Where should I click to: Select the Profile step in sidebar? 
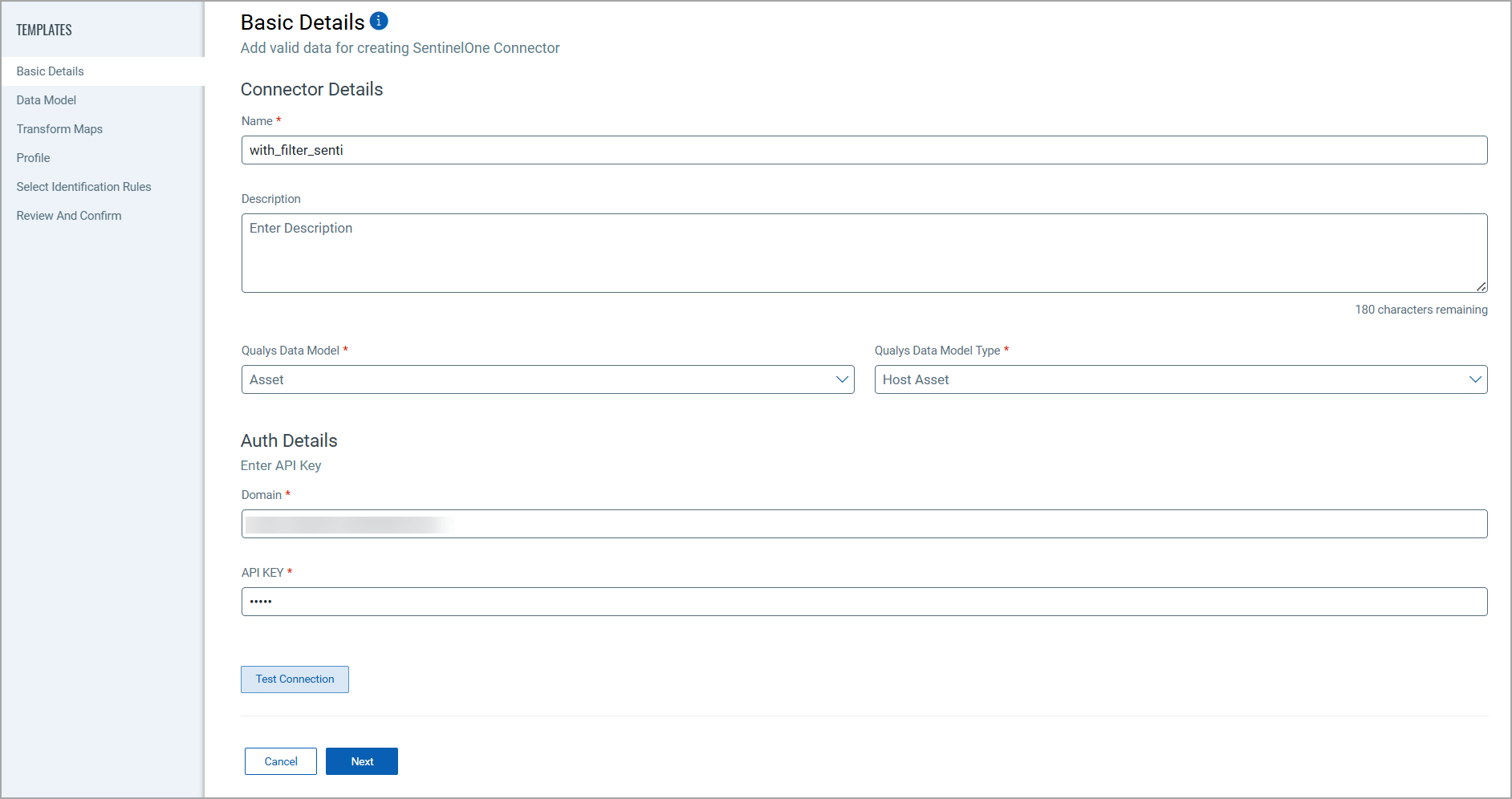(x=34, y=158)
